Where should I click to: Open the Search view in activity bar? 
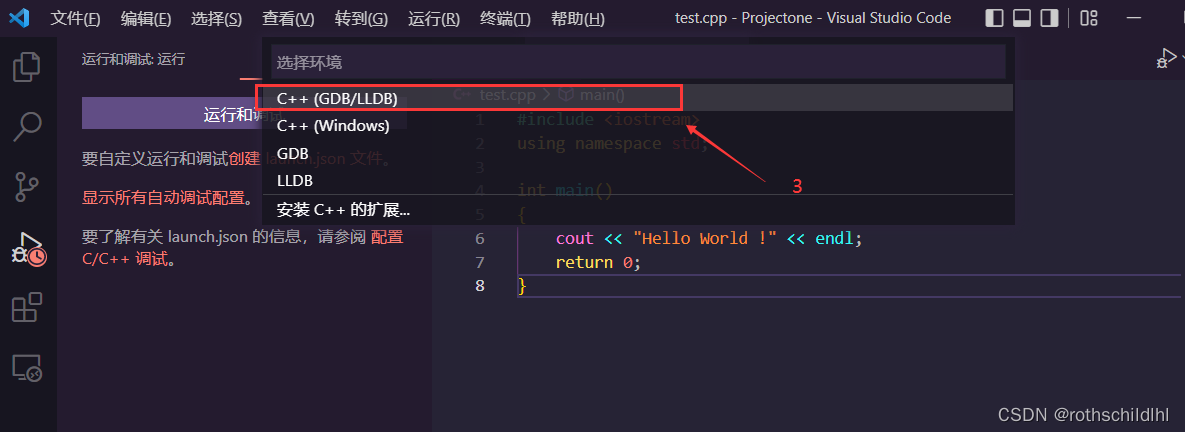point(28,127)
